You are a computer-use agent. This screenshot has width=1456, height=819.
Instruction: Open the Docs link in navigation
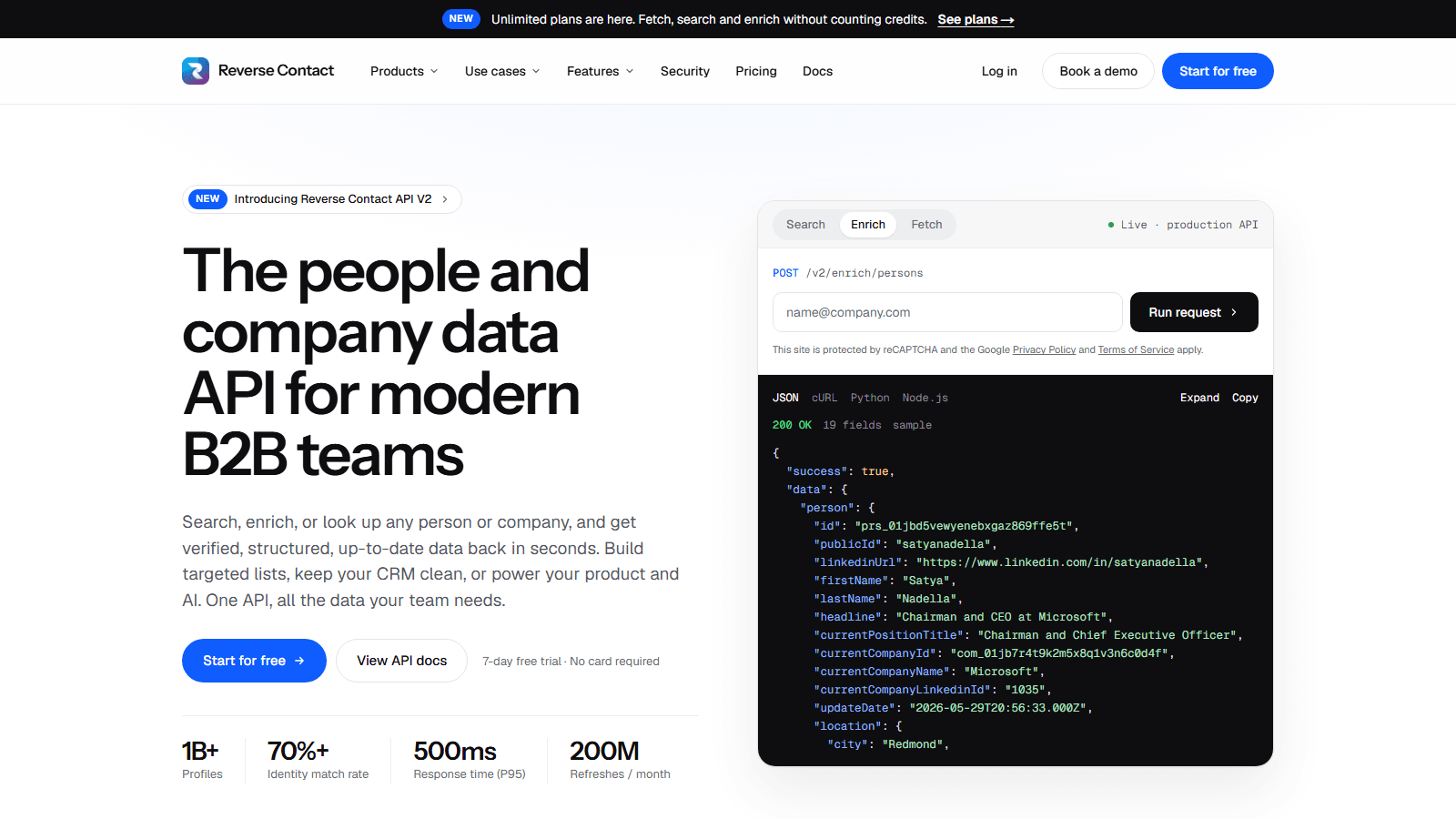pyautogui.click(x=817, y=71)
